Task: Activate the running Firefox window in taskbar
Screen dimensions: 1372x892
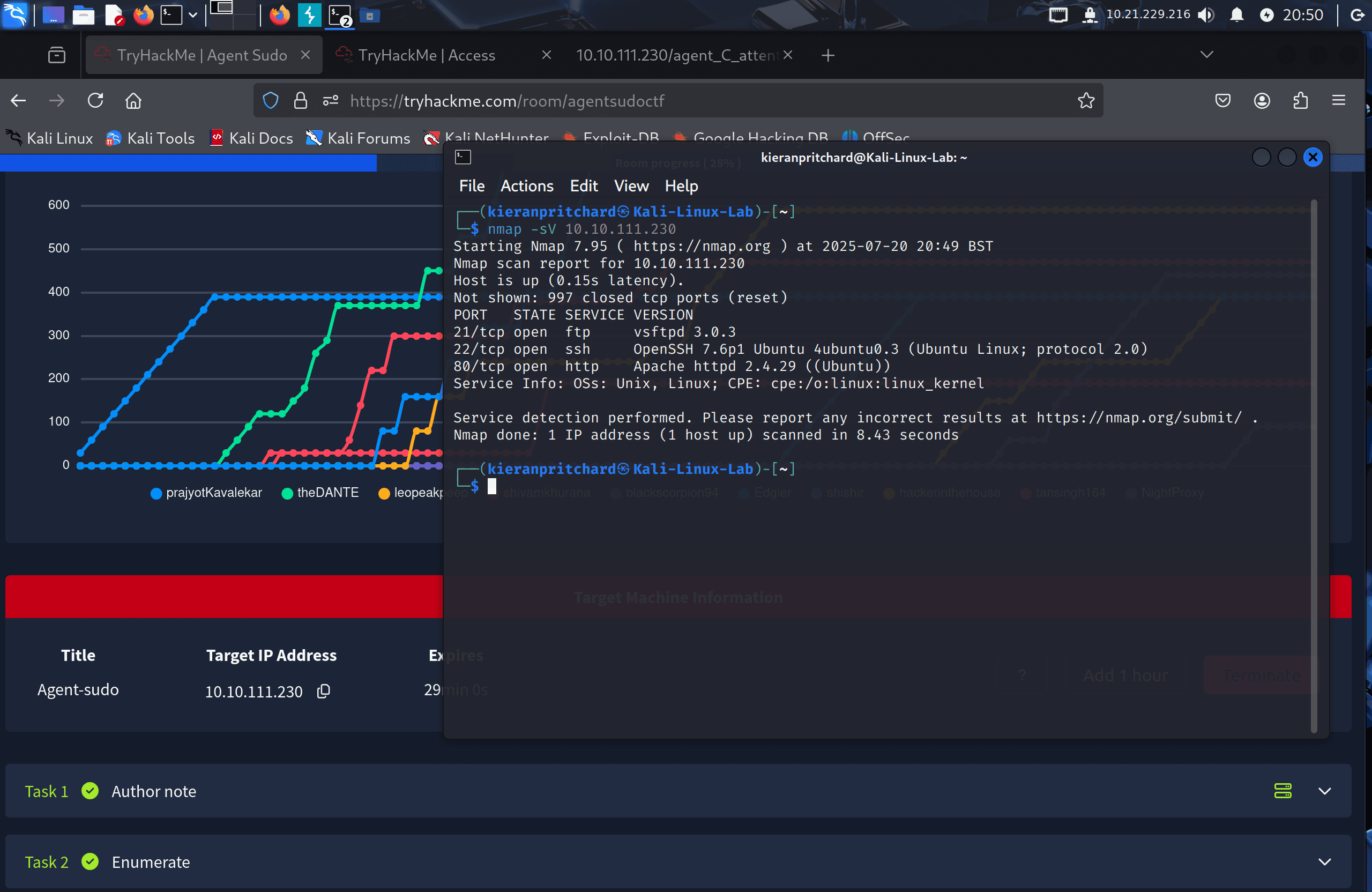Action: pos(280,15)
